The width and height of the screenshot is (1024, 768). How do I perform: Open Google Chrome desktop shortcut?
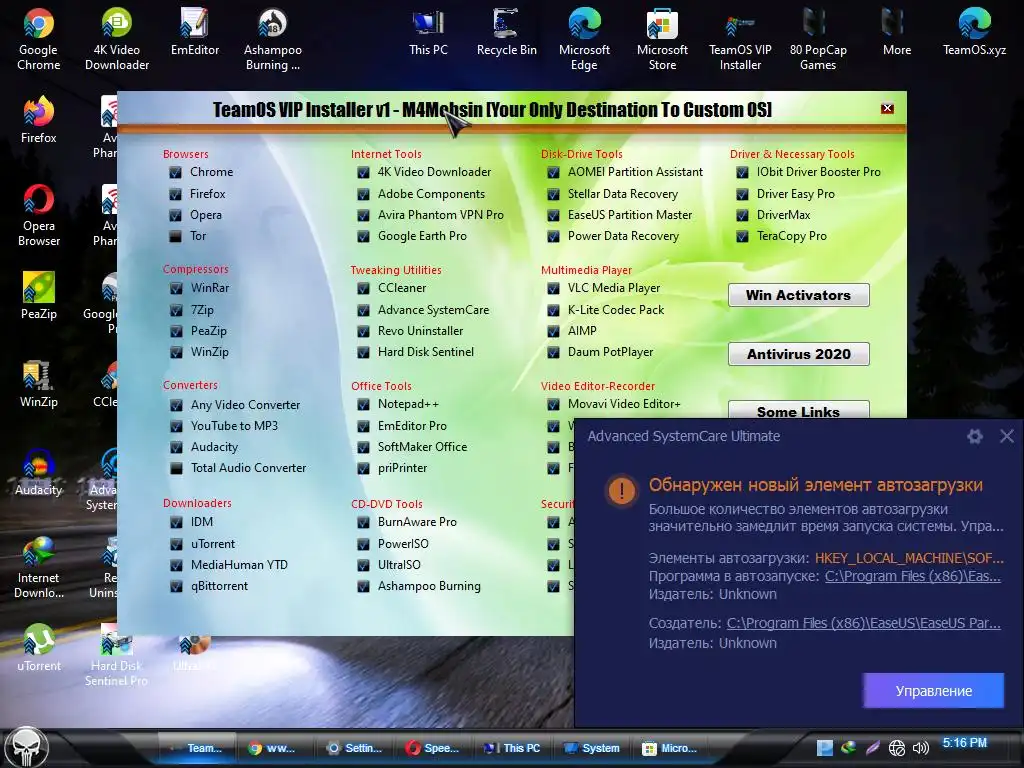[39, 39]
